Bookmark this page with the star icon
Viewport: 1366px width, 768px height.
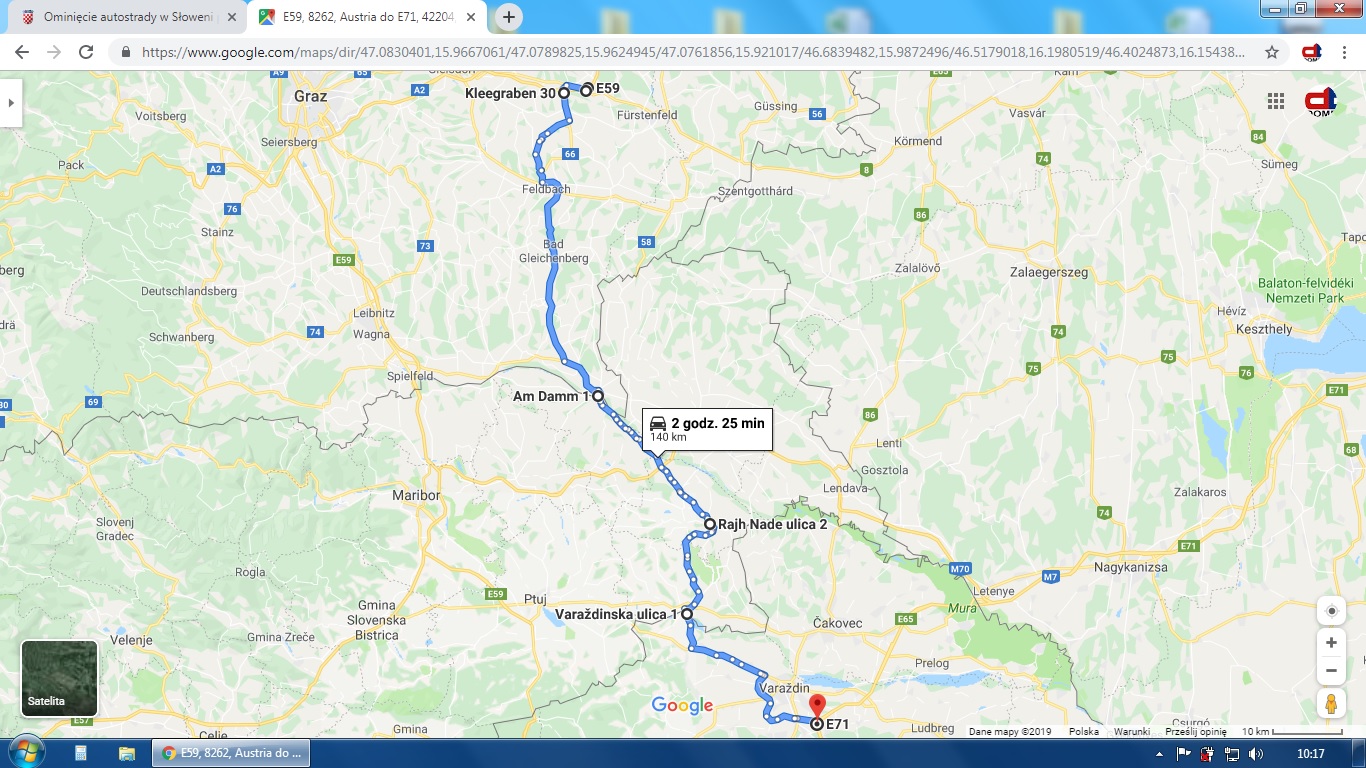point(1272,52)
